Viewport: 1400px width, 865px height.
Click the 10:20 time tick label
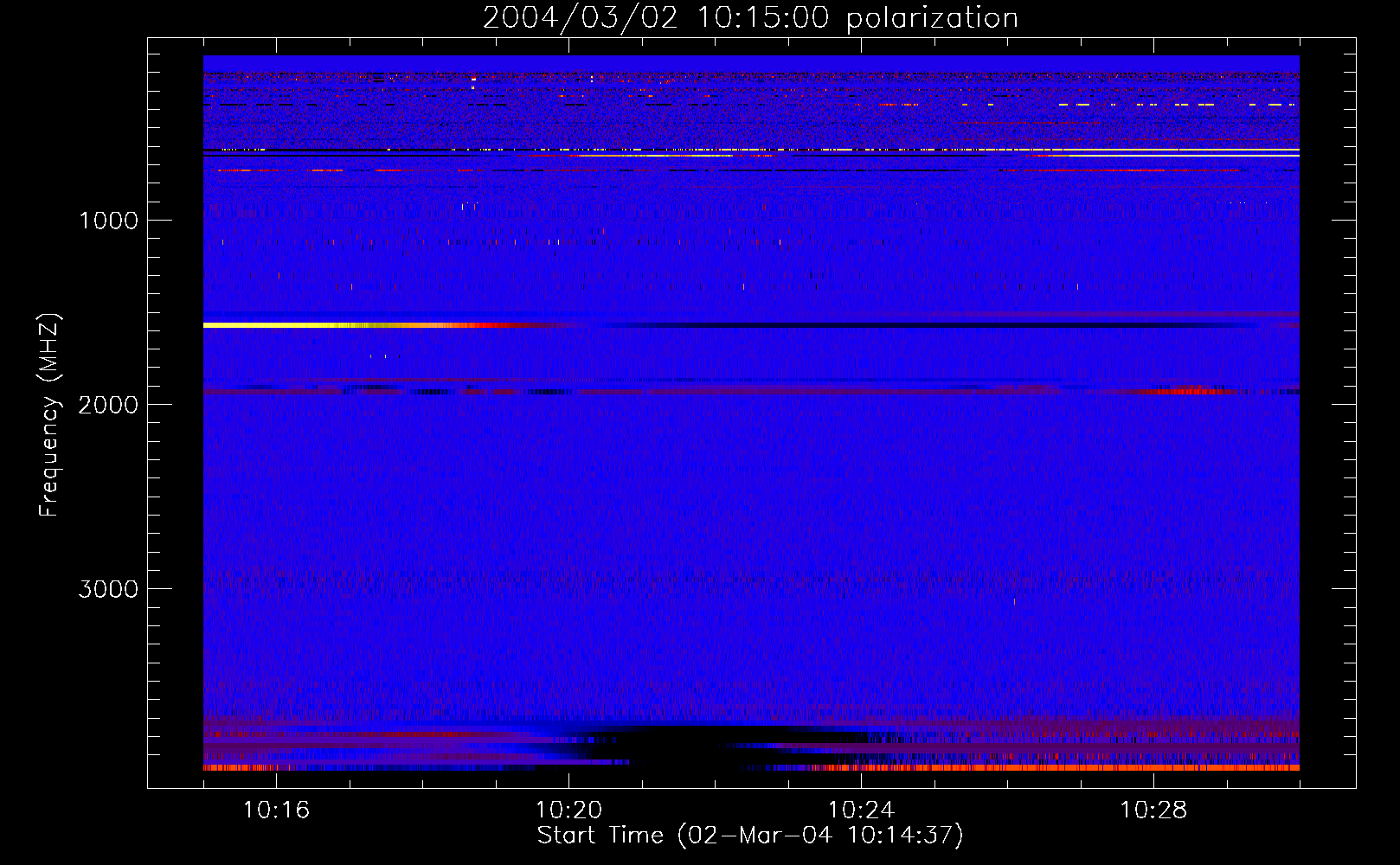click(x=568, y=811)
